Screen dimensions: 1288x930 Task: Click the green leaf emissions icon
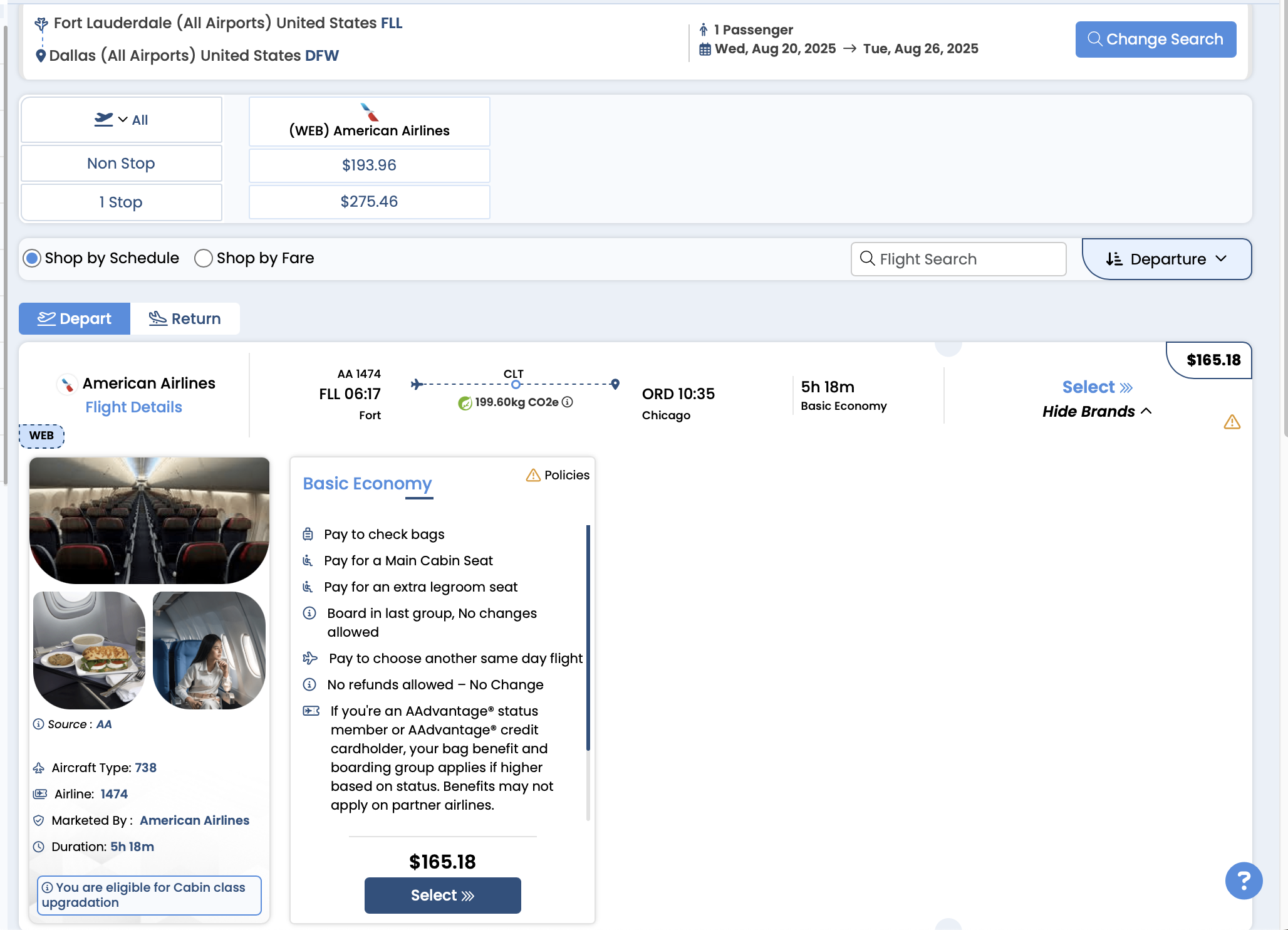(465, 403)
